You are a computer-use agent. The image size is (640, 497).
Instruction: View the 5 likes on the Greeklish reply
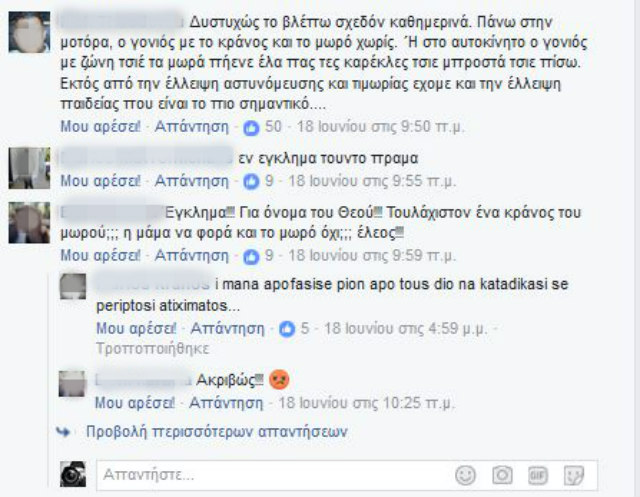pyautogui.click(x=287, y=328)
